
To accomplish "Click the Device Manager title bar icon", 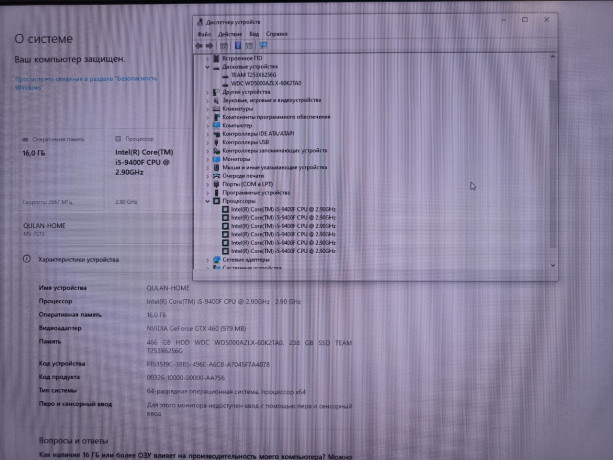I will click(x=200, y=22).
